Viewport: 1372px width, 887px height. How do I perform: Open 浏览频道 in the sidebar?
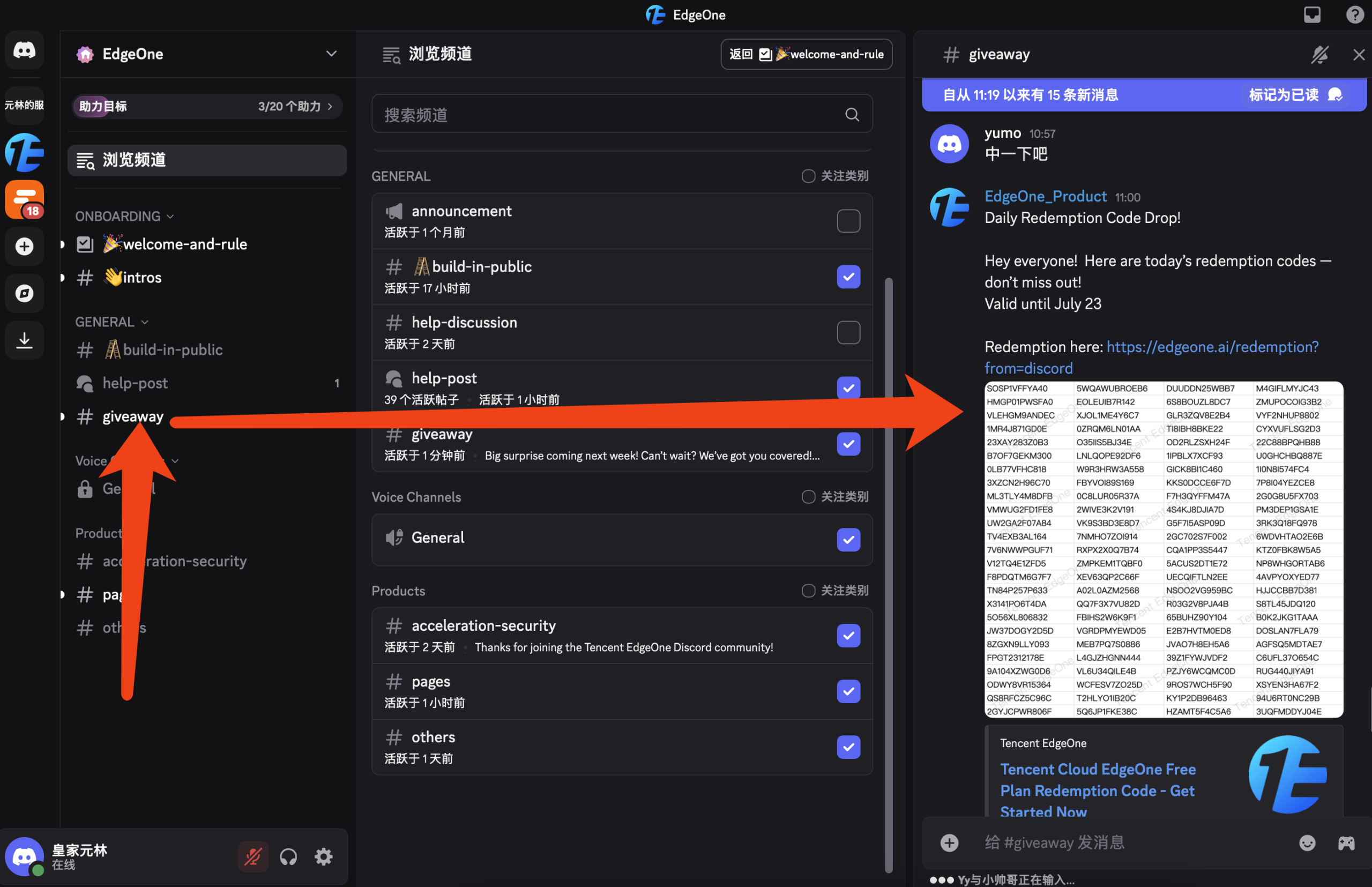click(207, 160)
